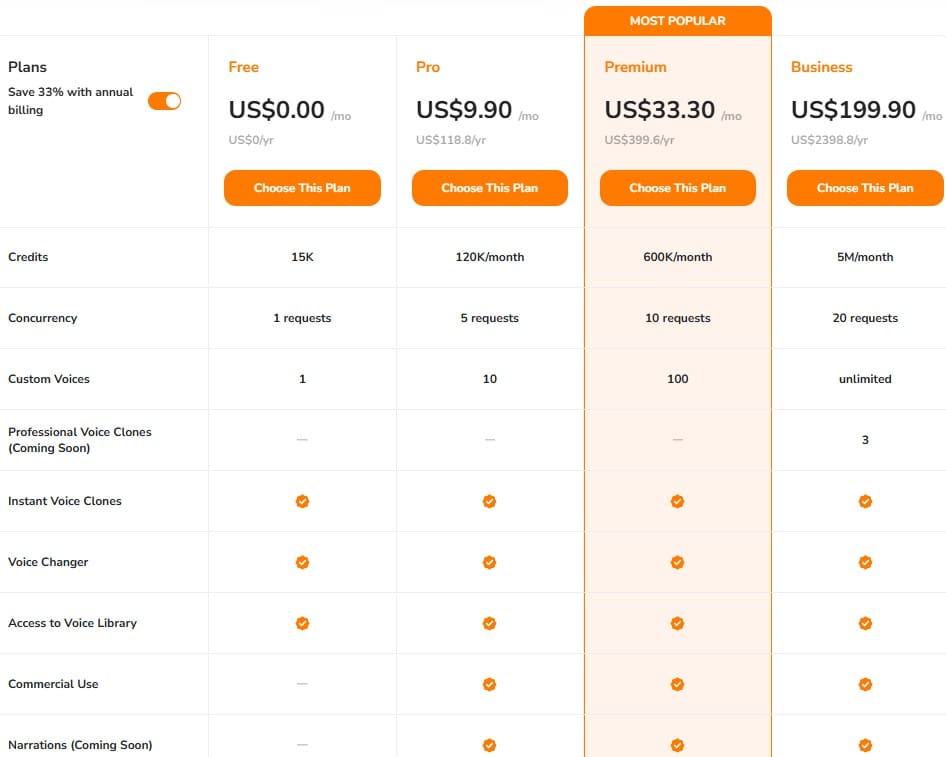
Task: Toggle the annual billing switch
Action: [163, 101]
